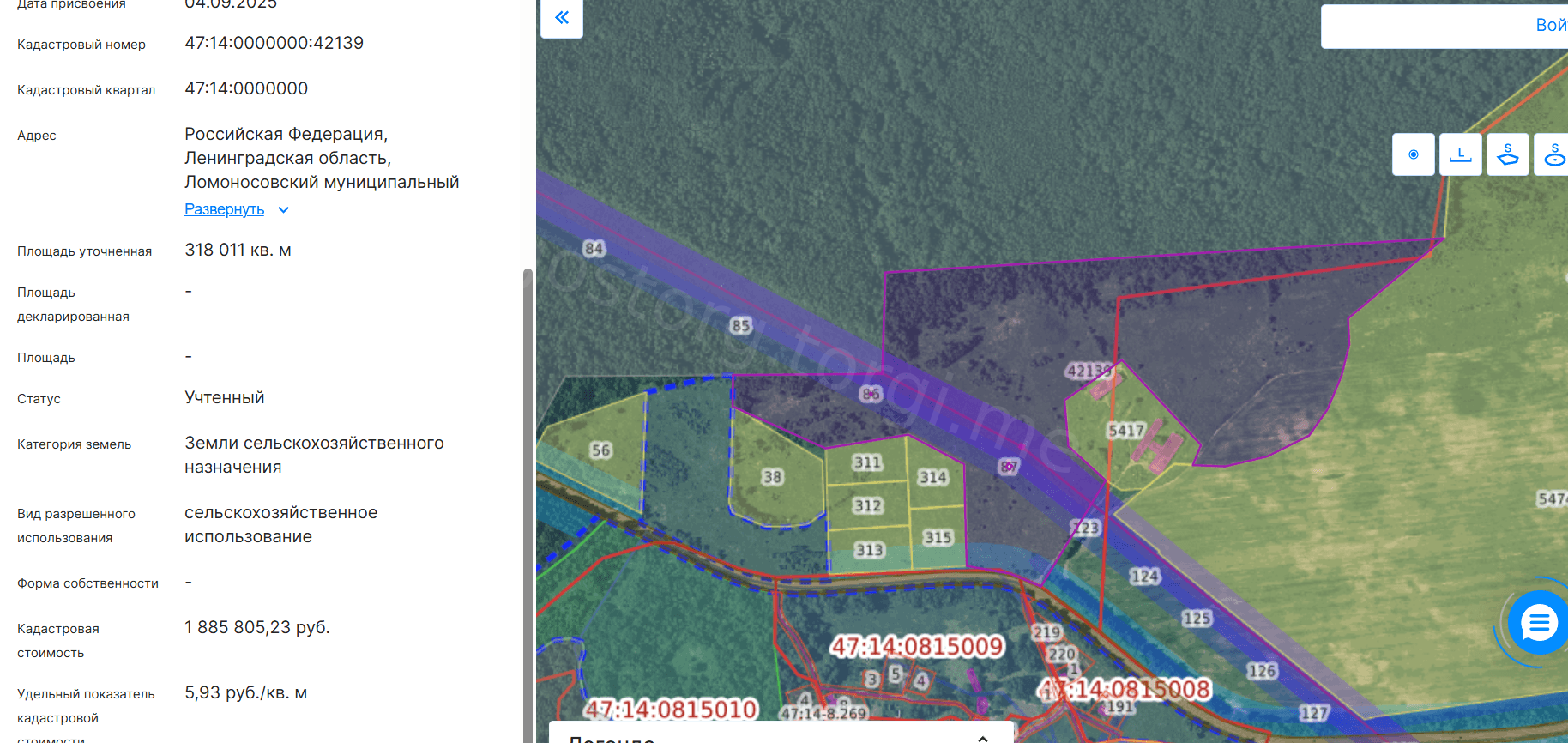Select parcel 313 on the map
1568x743 pixels.
point(868,550)
